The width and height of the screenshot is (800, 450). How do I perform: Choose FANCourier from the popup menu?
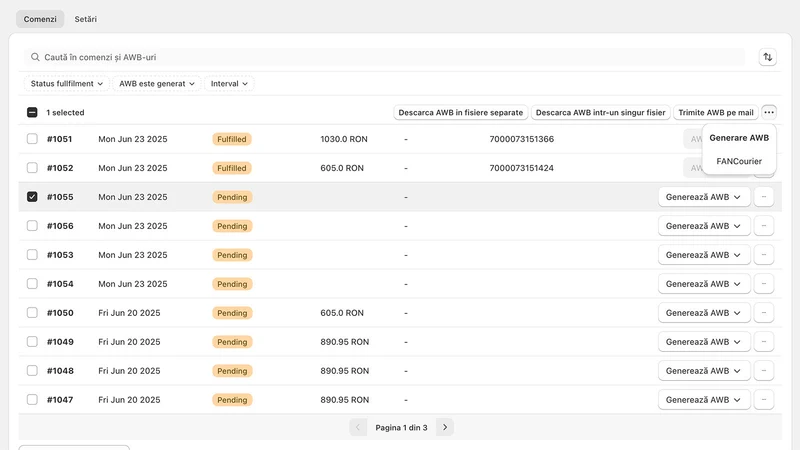739,161
